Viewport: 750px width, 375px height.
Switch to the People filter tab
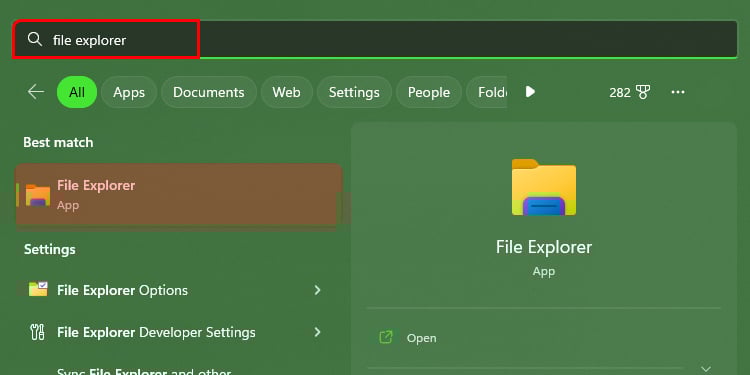[429, 92]
